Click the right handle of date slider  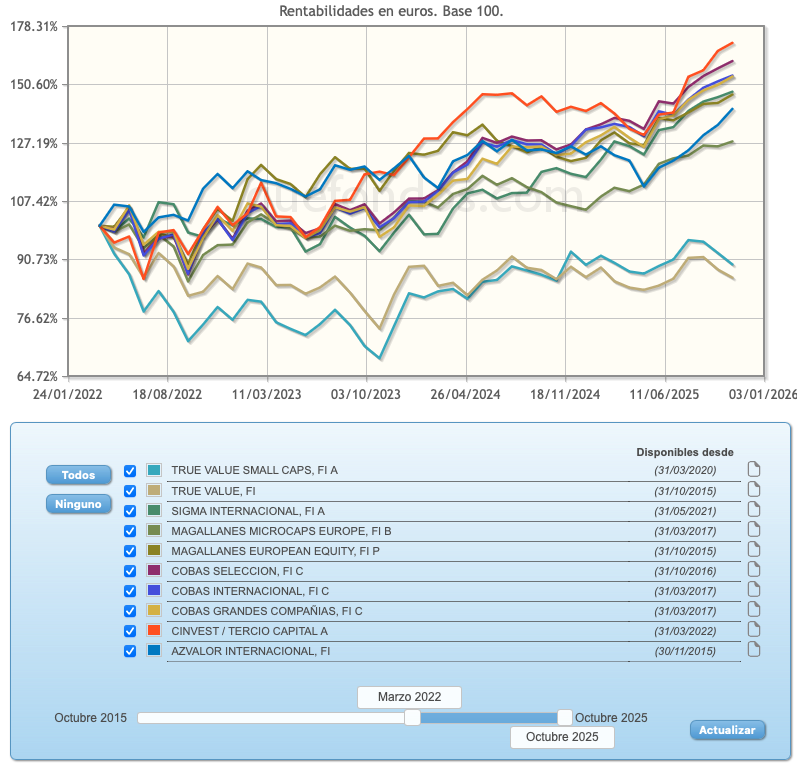click(565, 717)
